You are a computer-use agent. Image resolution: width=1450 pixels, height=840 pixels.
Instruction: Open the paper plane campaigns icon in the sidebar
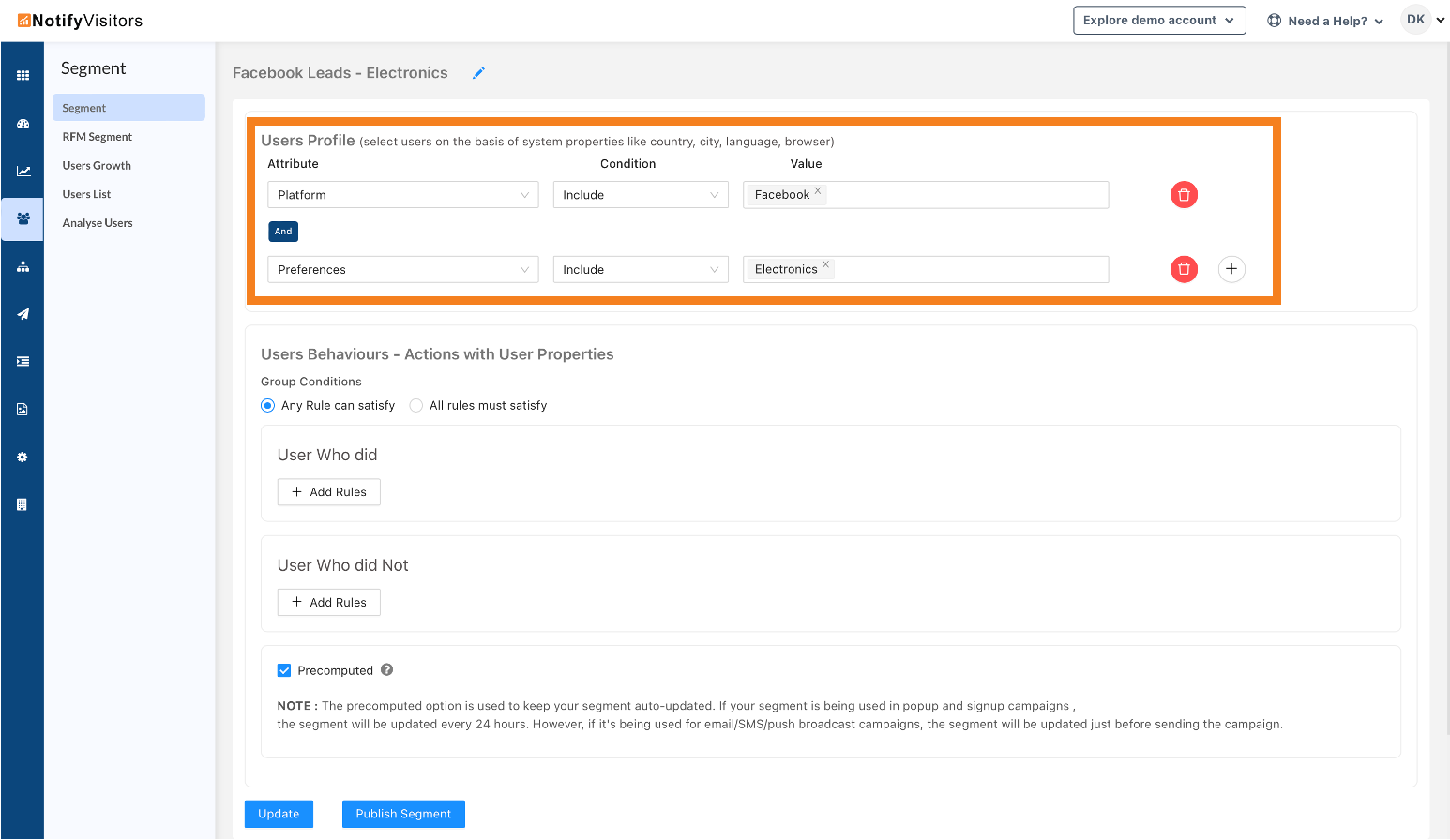(x=23, y=314)
